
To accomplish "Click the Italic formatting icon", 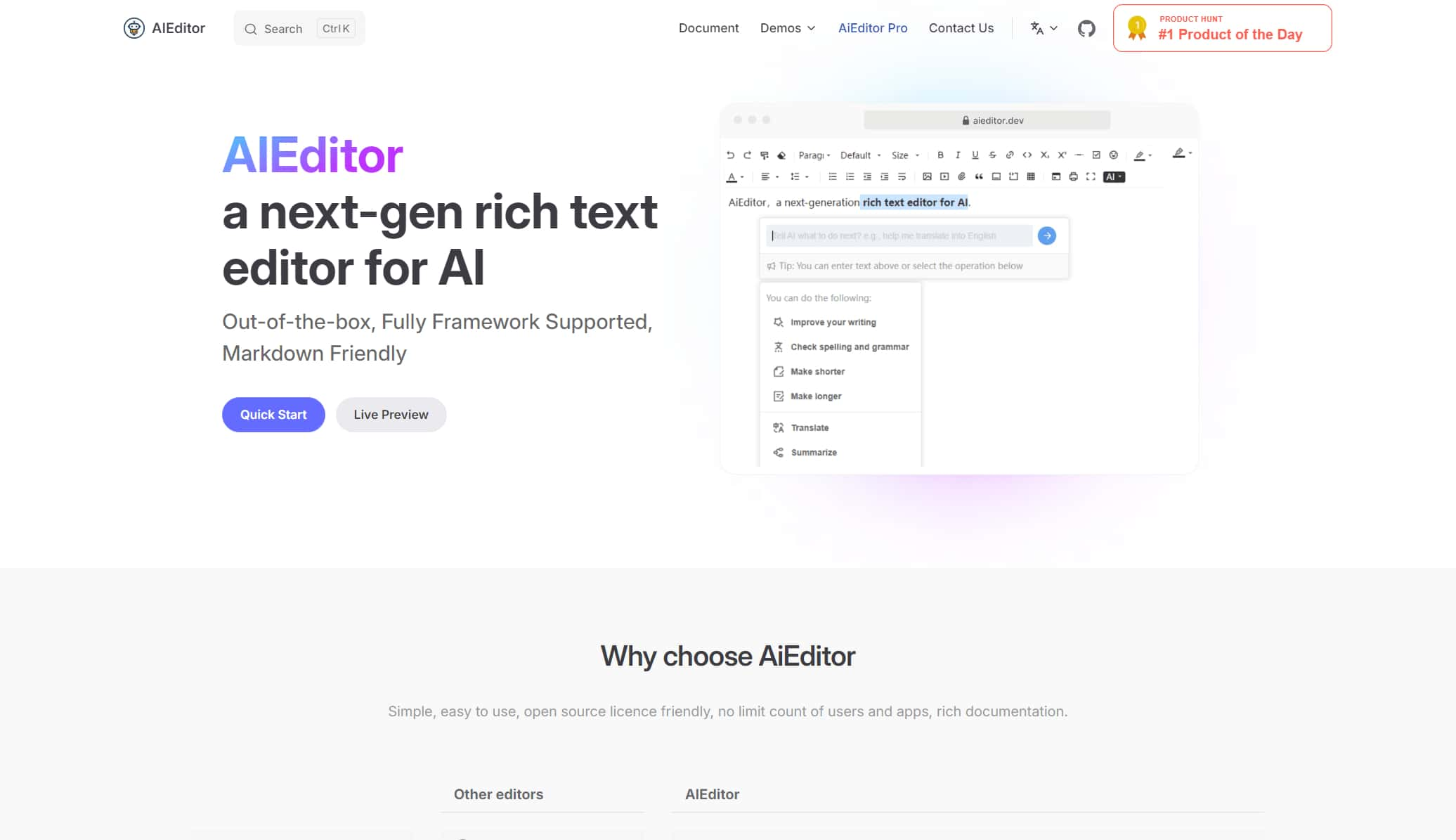I will point(957,155).
